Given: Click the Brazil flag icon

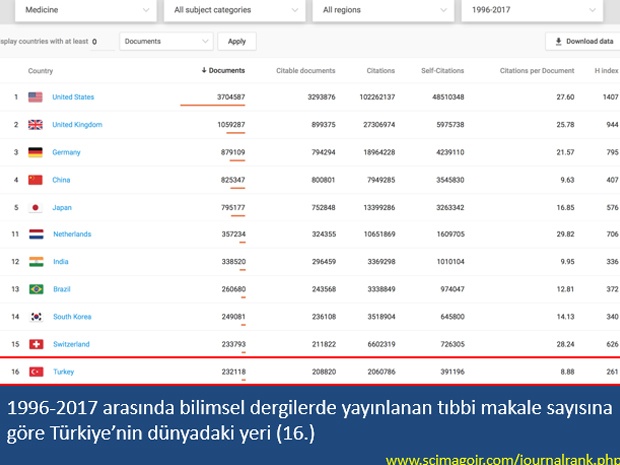Looking at the screenshot, I should click(x=35, y=289).
